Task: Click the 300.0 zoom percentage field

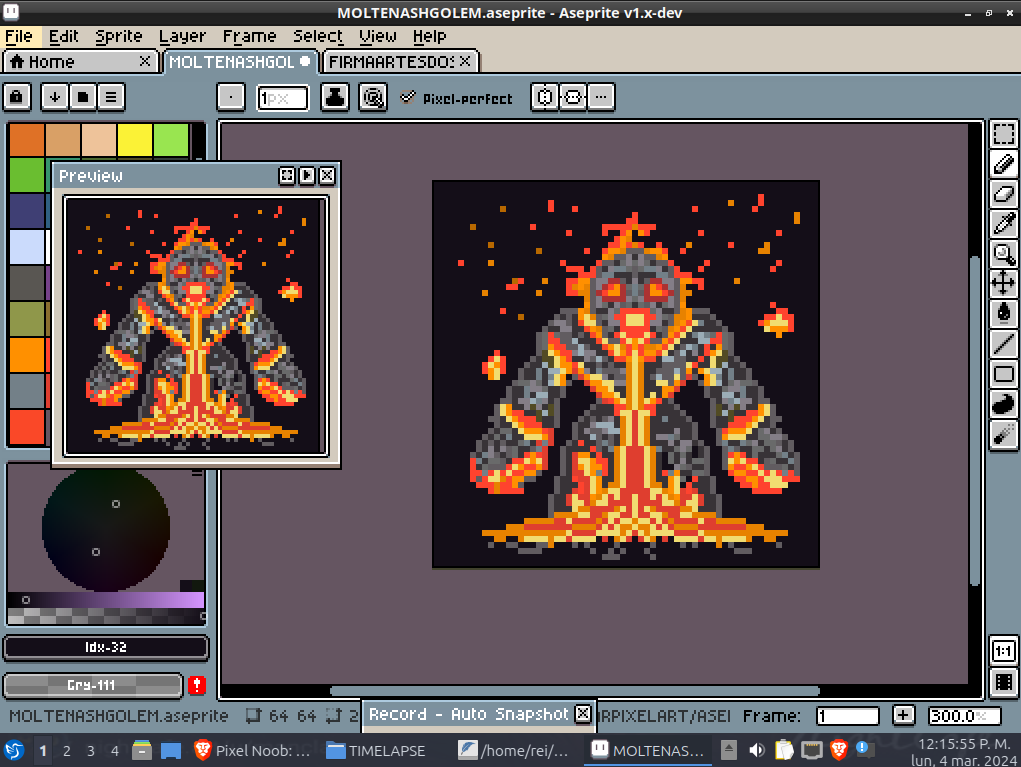Action: (x=964, y=716)
